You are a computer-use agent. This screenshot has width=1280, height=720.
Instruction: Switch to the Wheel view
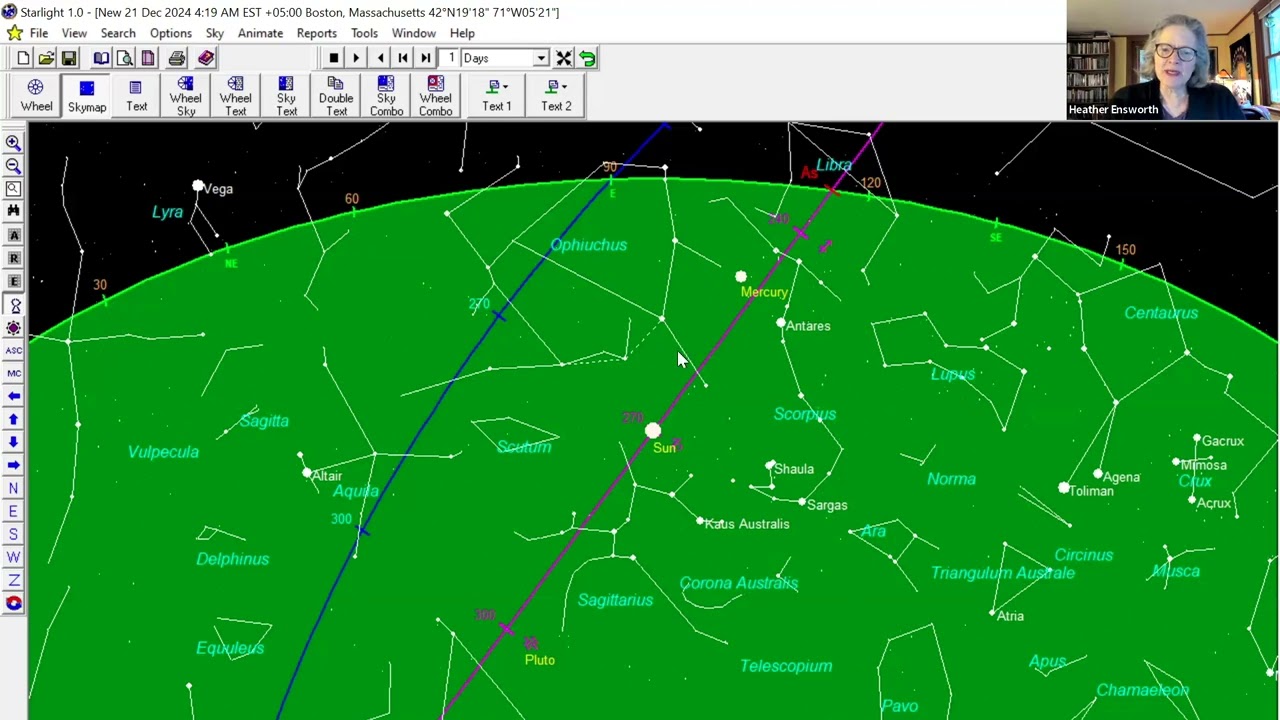point(36,96)
